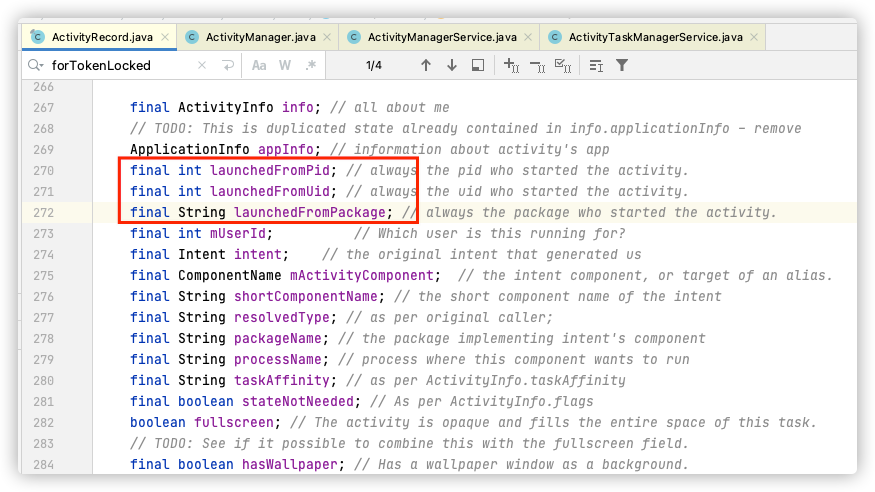Click gutter line number 270
875x492 pixels.
(44, 171)
